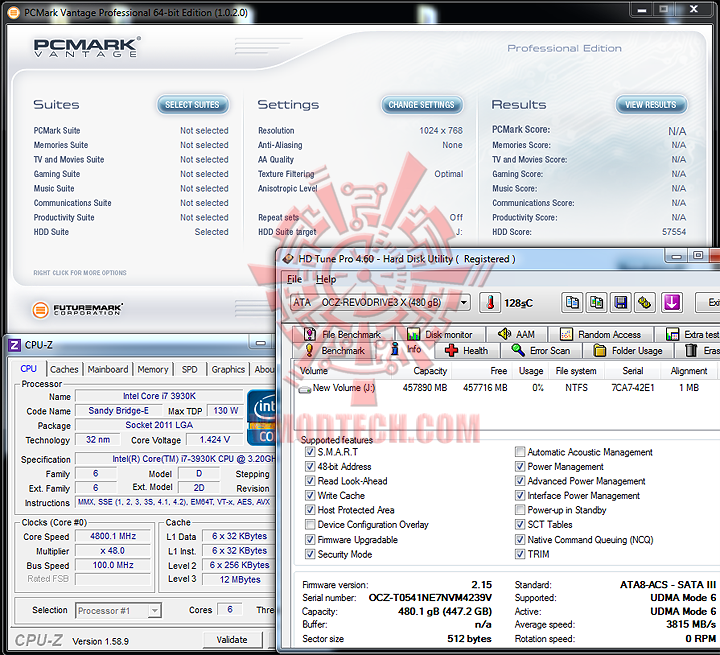Viewport: 720px width, 655px height.
Task: Switch to the Graphics tab in CPU-Z
Action: (x=228, y=369)
